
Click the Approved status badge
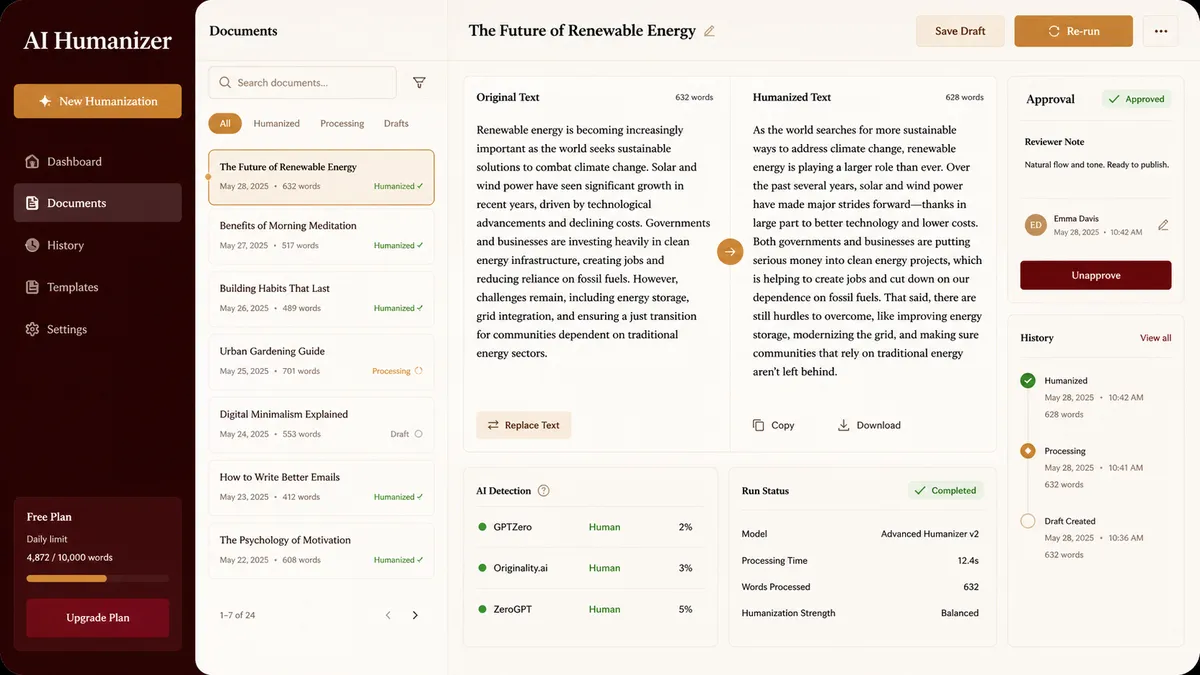(1137, 99)
